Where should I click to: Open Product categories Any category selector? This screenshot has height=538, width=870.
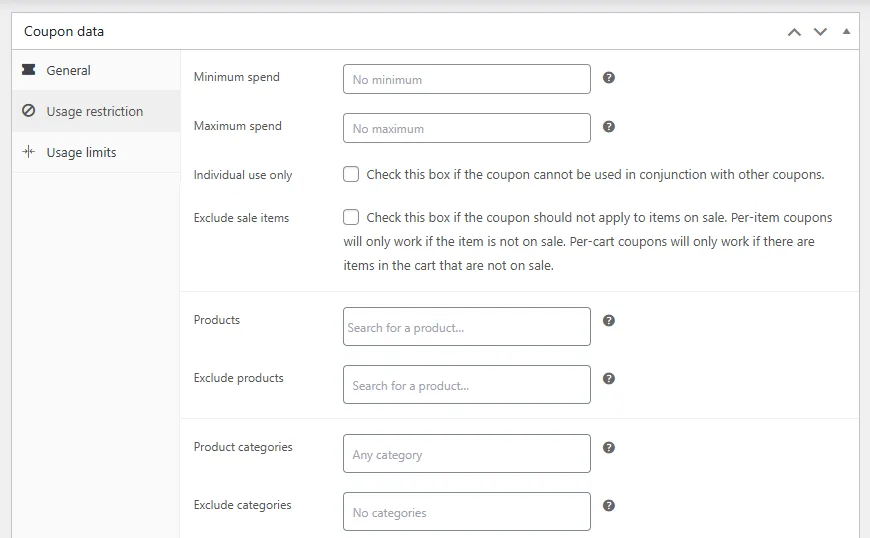click(467, 454)
